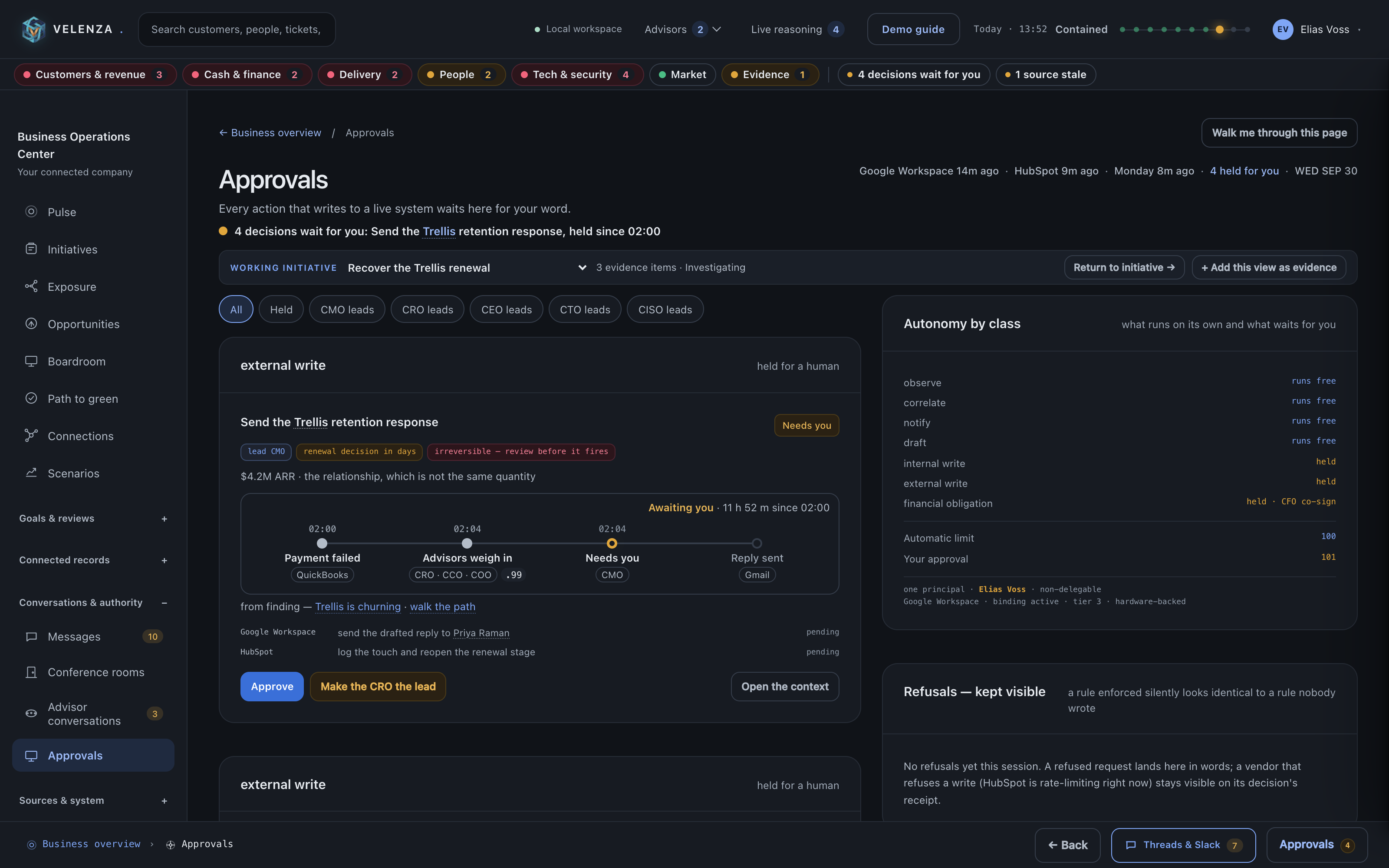Open Boardroom icon in sidebar
The image size is (1389, 868).
click(32, 361)
